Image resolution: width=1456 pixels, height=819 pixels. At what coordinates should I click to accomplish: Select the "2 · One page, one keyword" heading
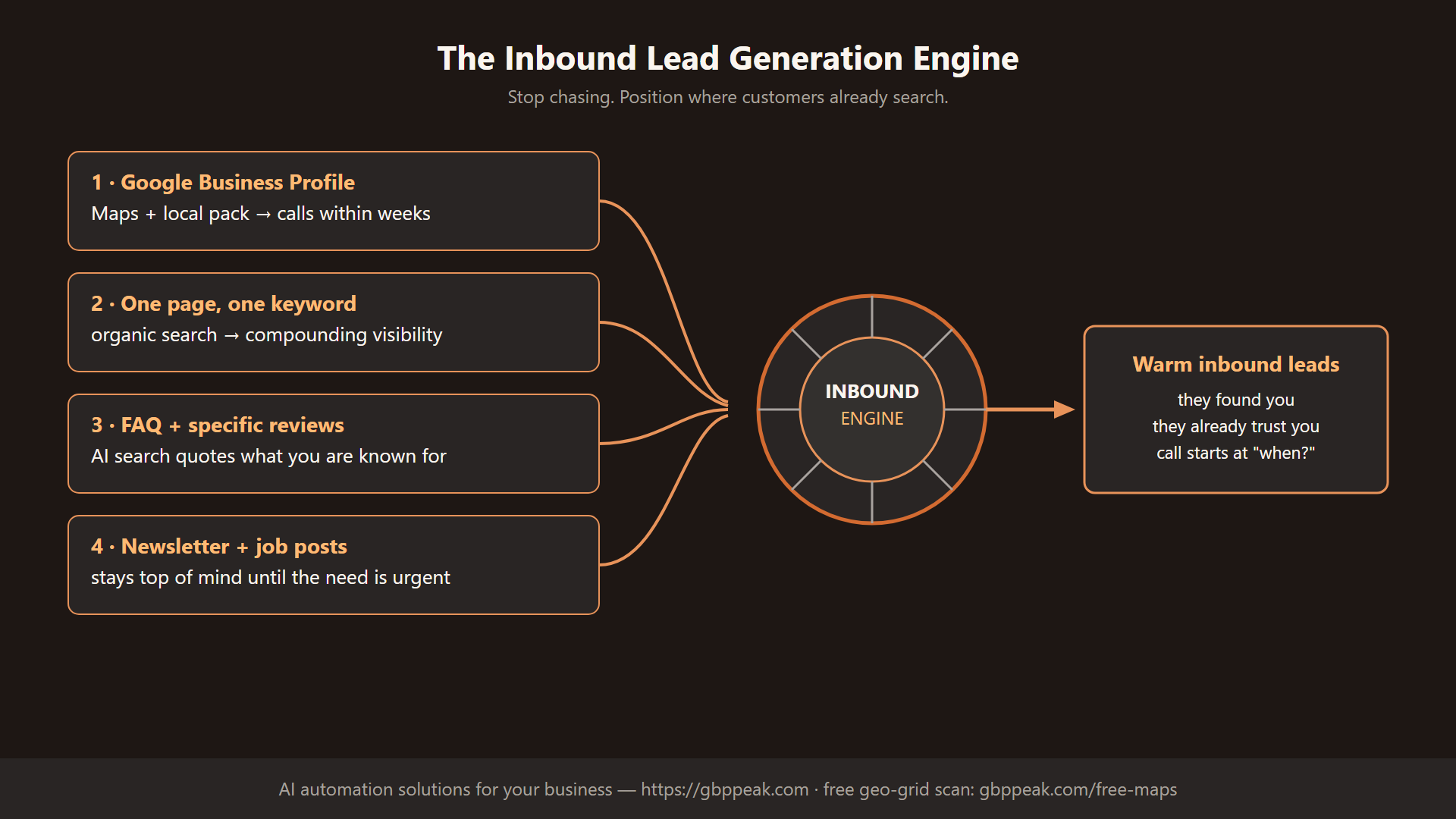click(224, 303)
